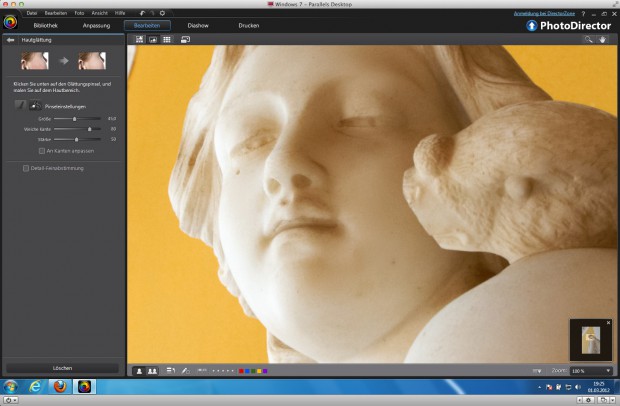Open the toolbar options dropdown left of Zoom
The width and height of the screenshot is (620, 406).
tap(537, 371)
